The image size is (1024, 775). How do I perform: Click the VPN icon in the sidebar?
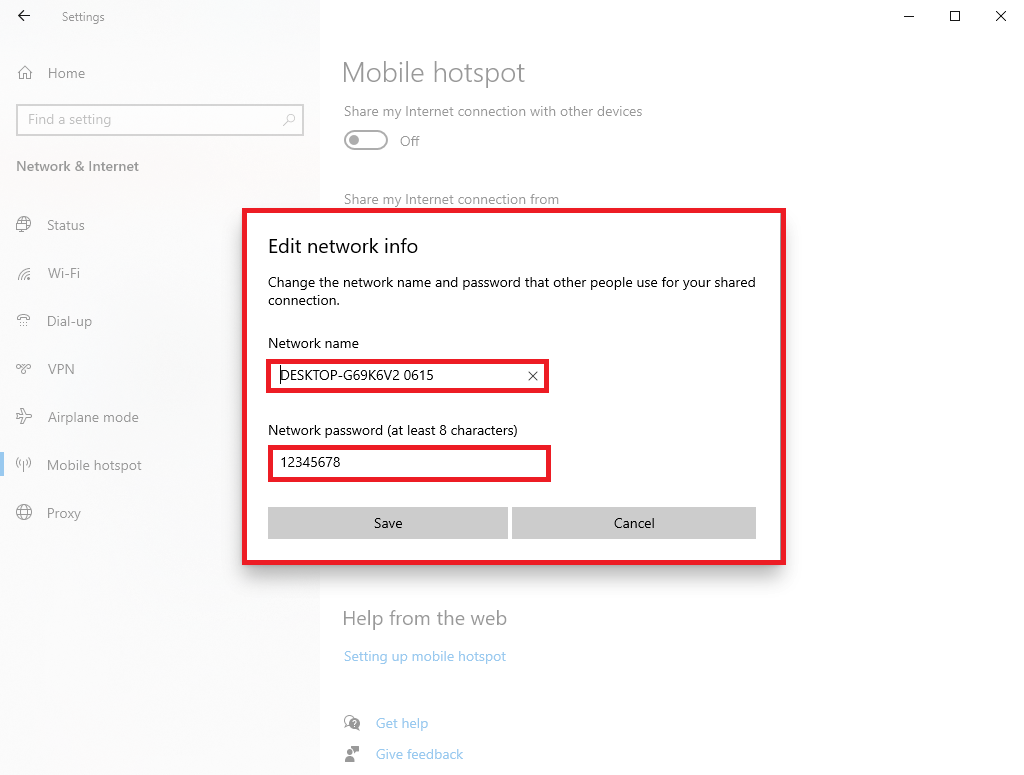click(24, 369)
